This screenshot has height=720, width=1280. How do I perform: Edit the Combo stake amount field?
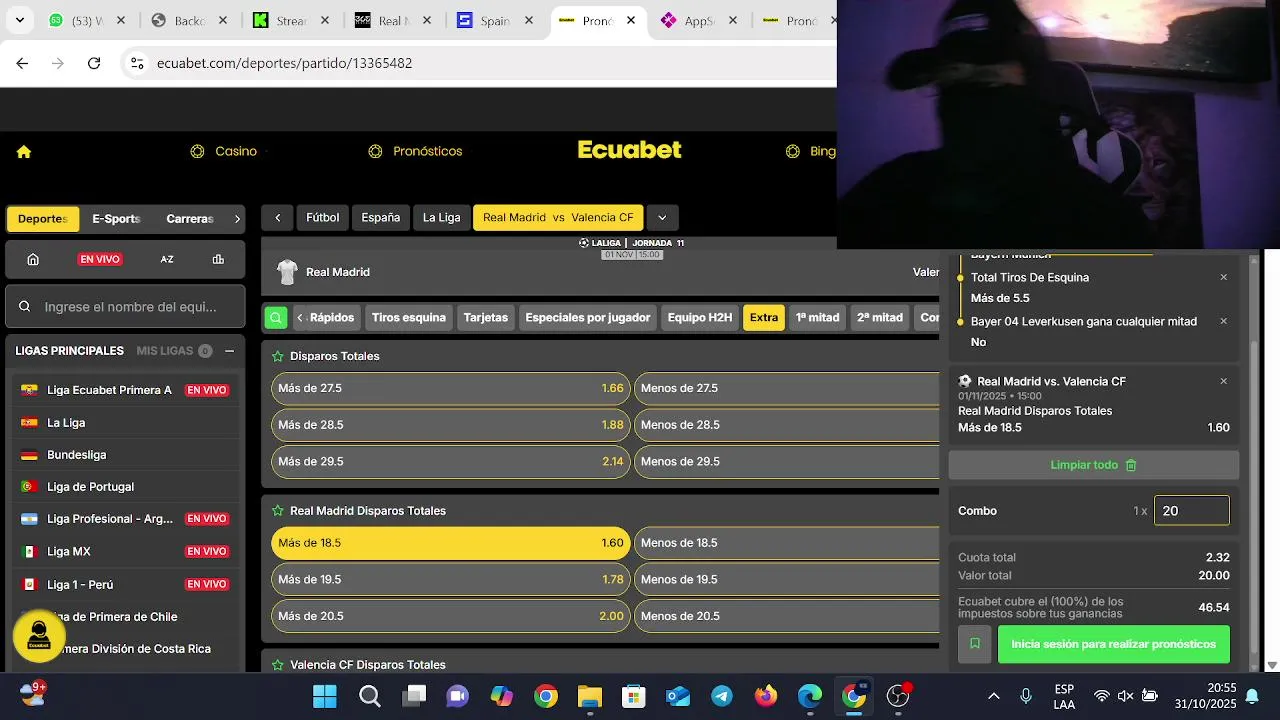pos(1192,511)
